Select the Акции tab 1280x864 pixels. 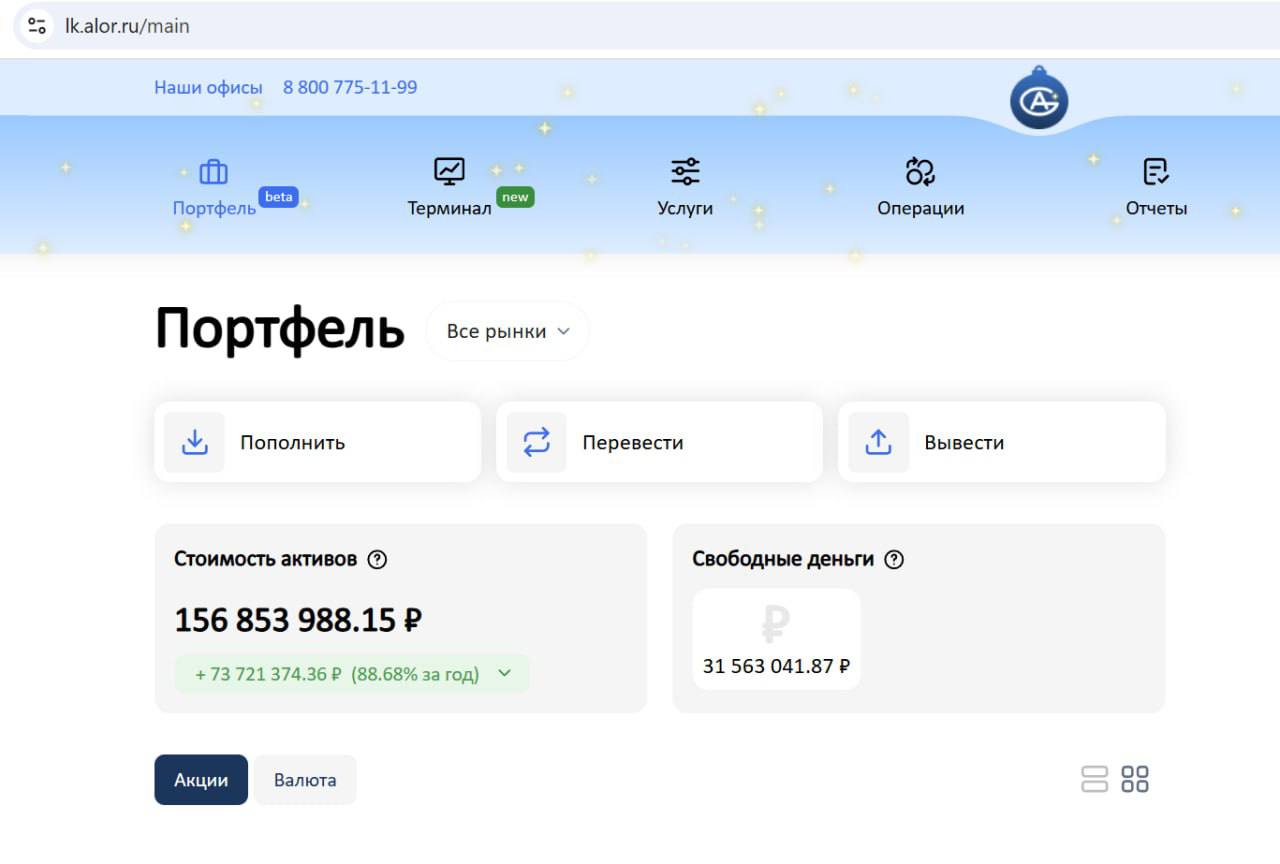pos(201,780)
